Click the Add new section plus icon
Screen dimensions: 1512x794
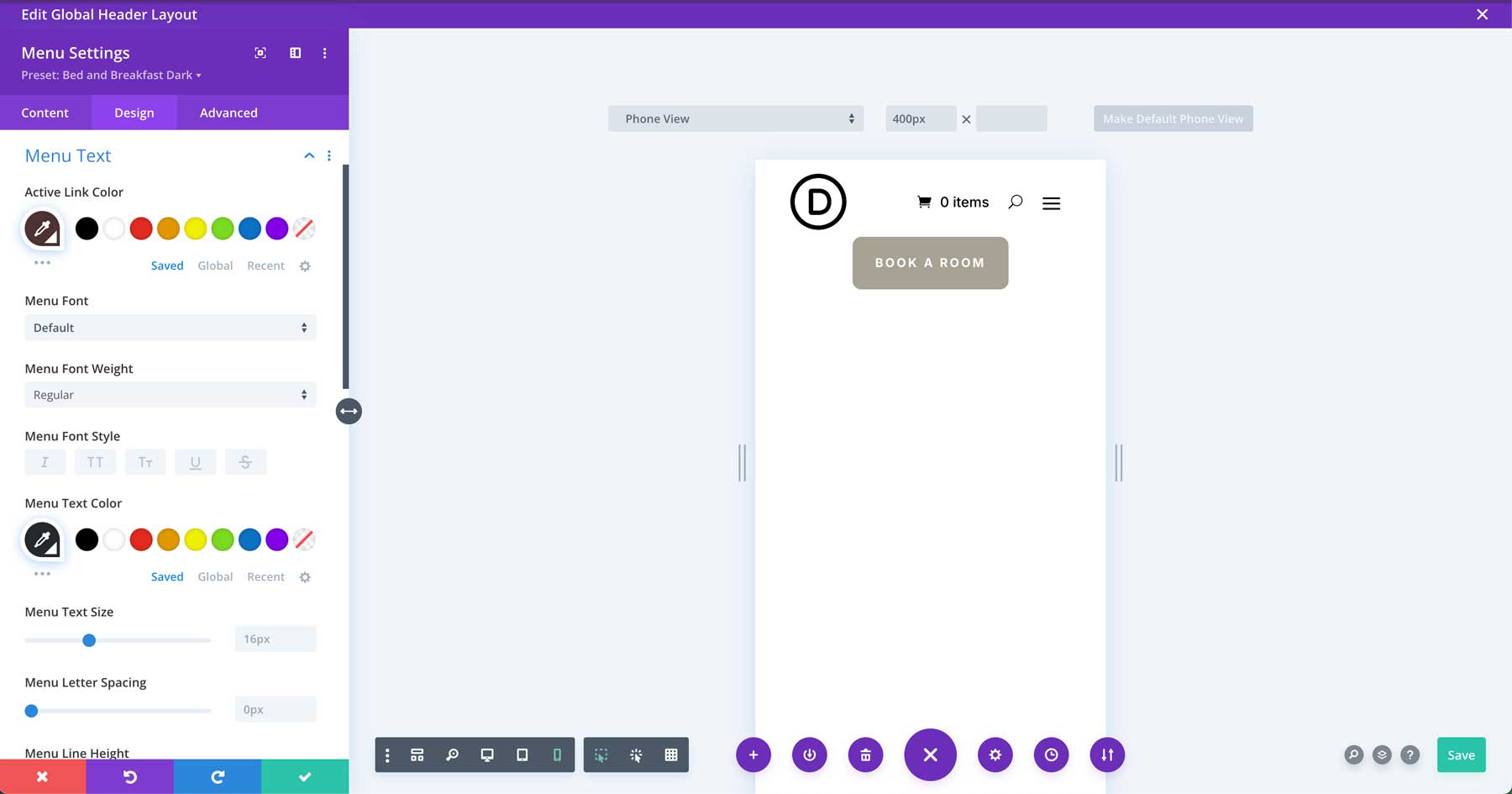pos(753,755)
